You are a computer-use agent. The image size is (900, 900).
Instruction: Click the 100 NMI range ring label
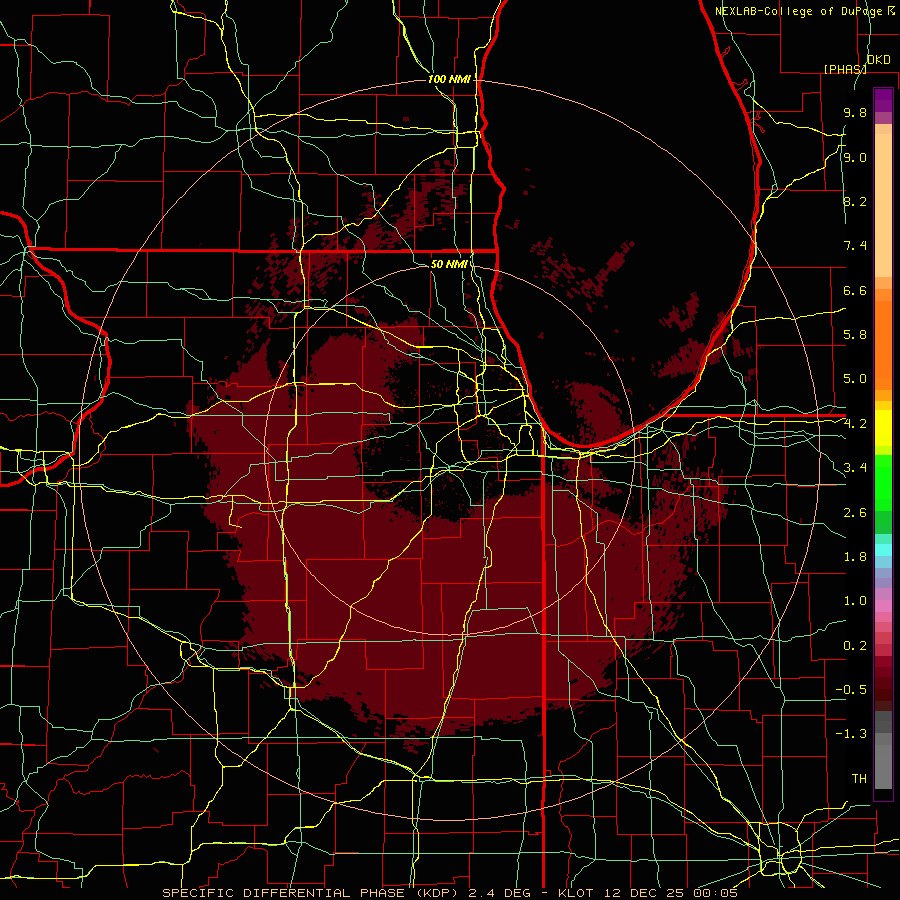[449, 79]
